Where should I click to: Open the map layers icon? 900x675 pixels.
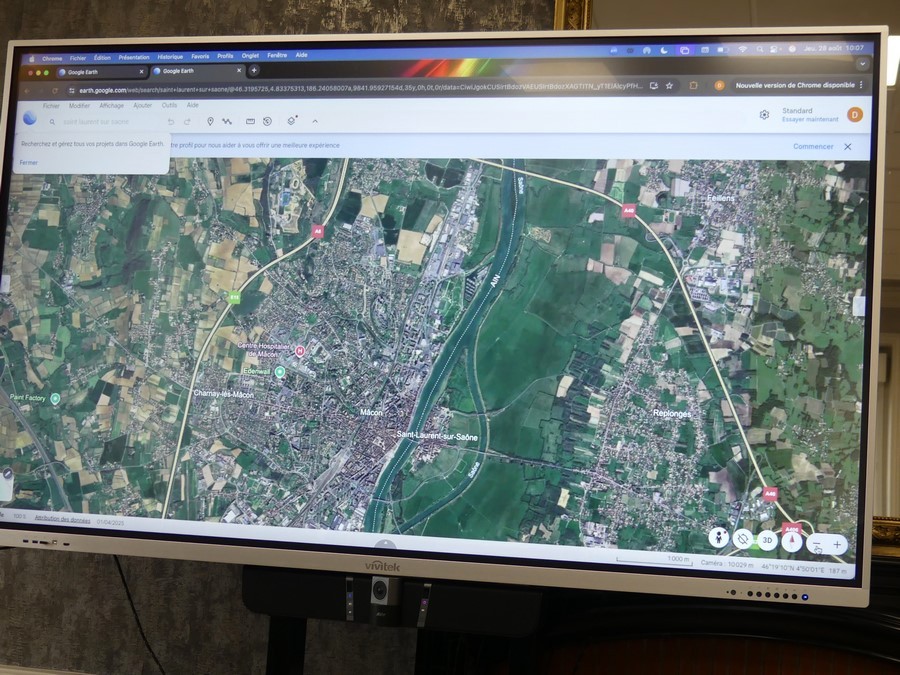292,121
